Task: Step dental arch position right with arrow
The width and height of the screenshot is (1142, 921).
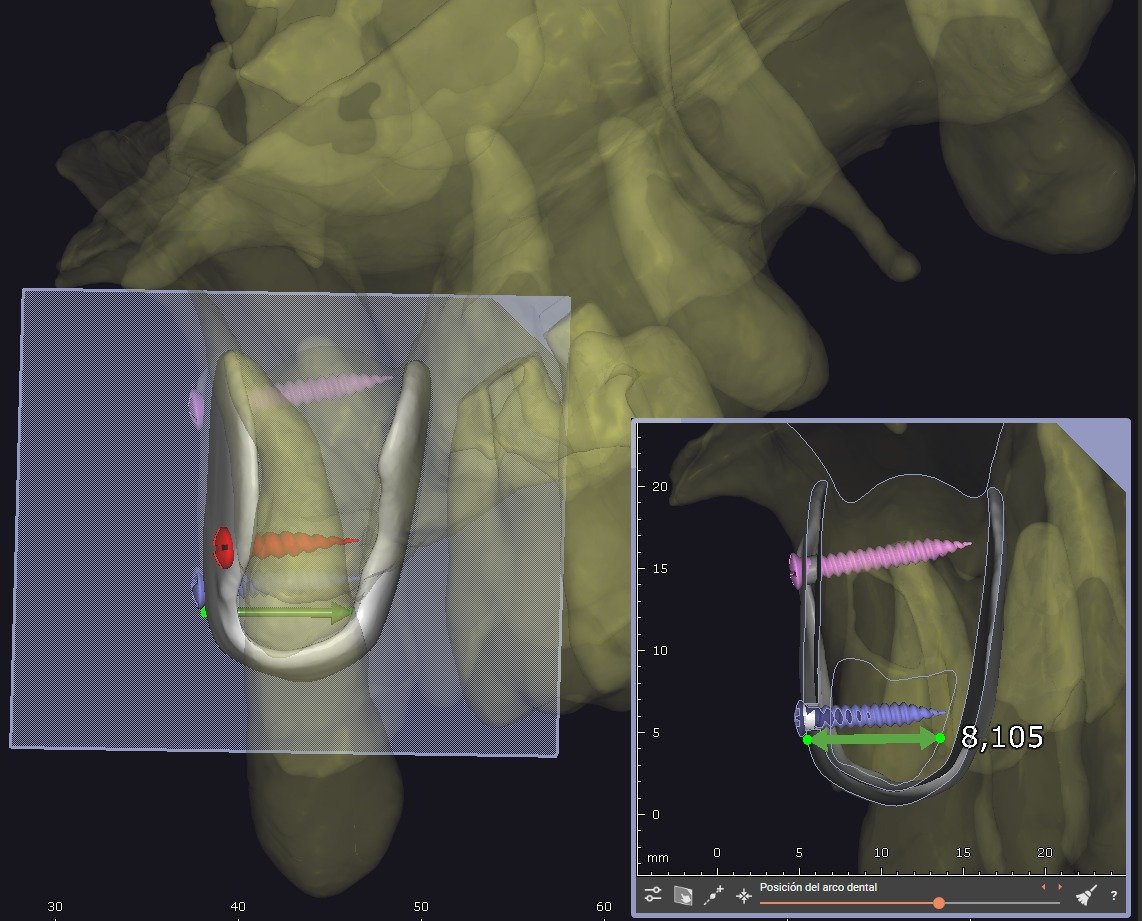Action: [1060, 887]
